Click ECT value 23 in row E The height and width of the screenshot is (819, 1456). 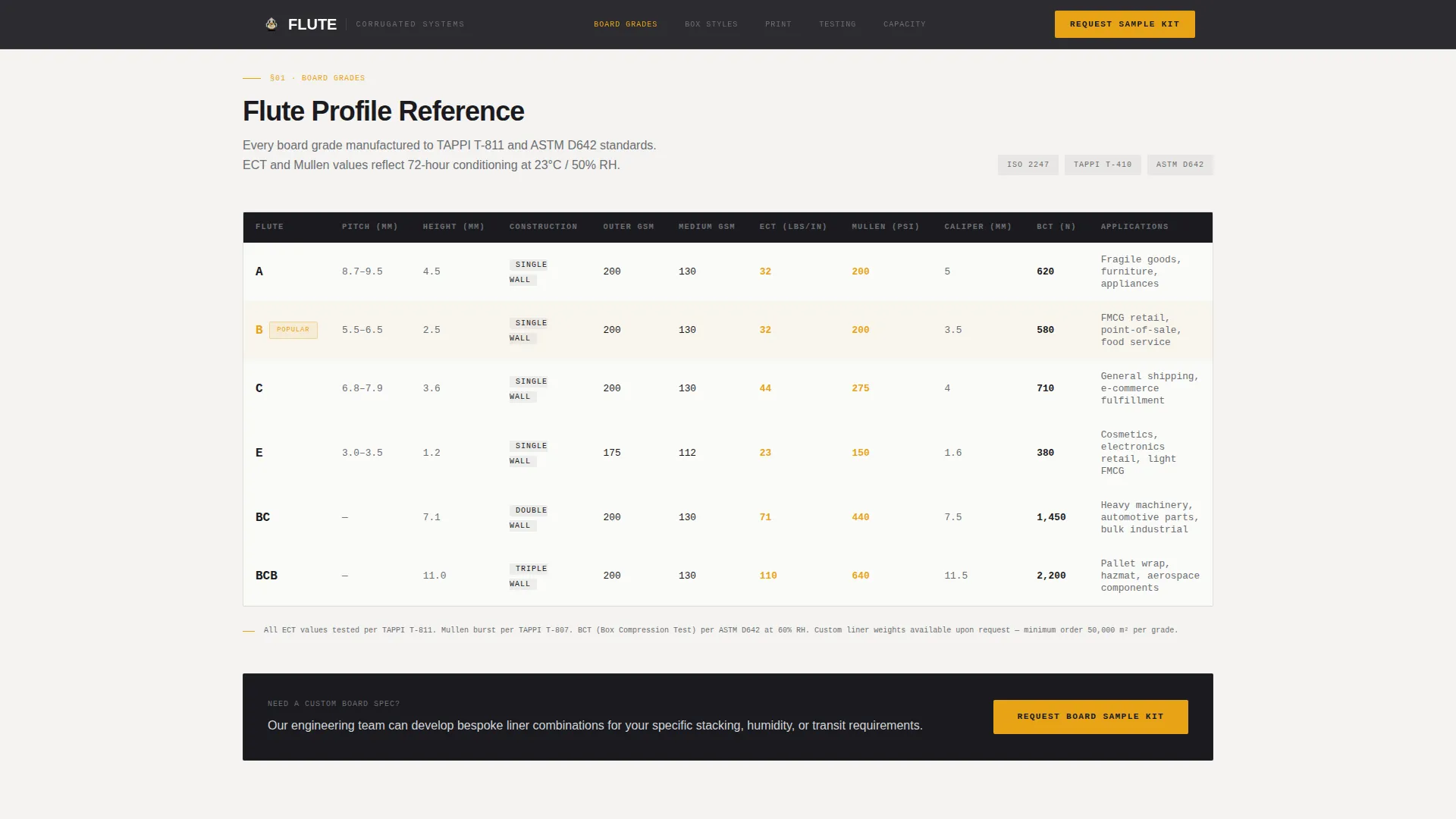pyautogui.click(x=765, y=453)
